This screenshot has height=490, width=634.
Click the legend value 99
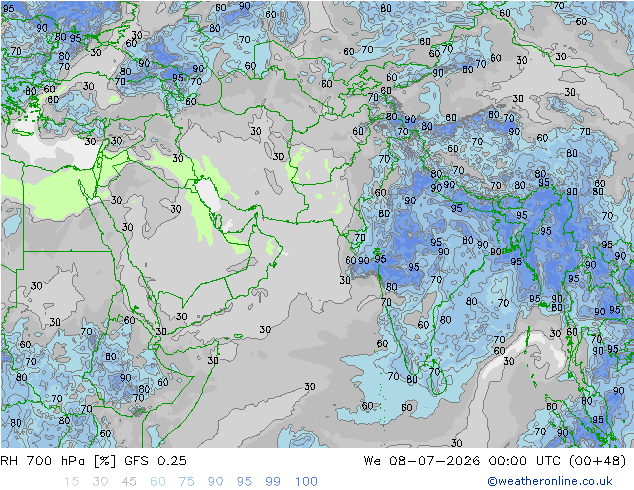click(273, 482)
